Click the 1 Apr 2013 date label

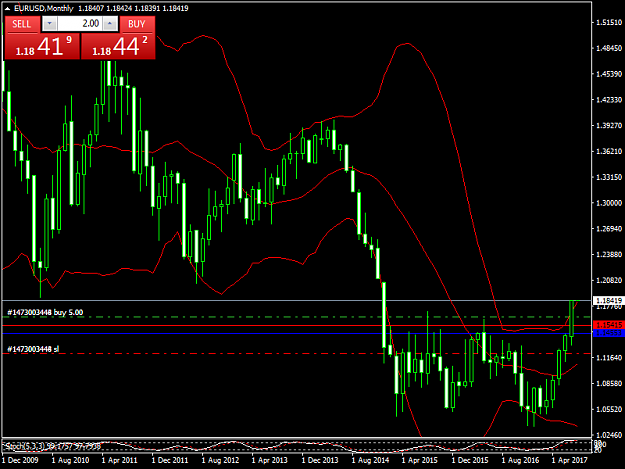tap(270, 460)
